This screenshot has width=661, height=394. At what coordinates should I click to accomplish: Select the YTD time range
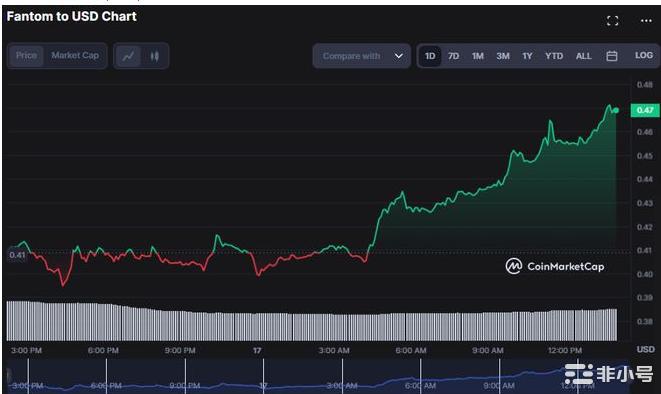pyautogui.click(x=554, y=56)
